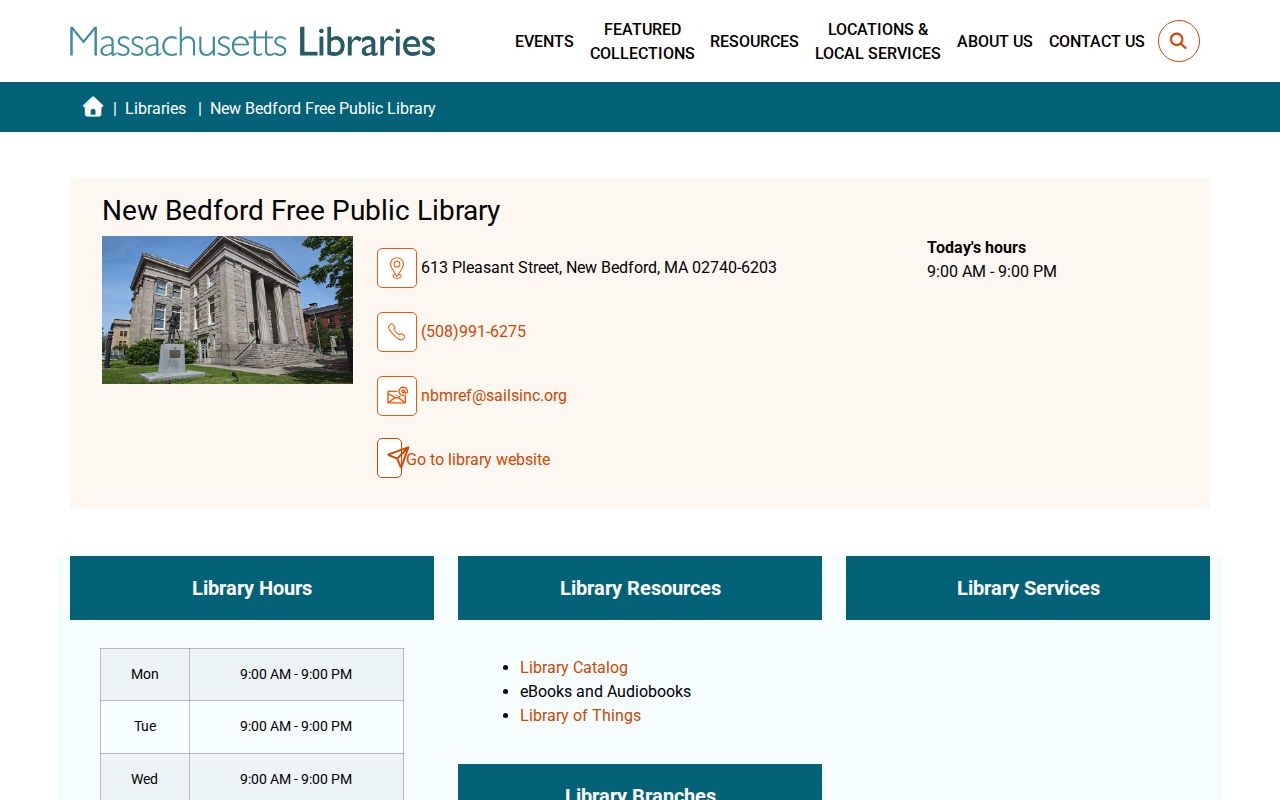This screenshot has width=1280, height=800.
Task: Open the Contact Us menu
Action: coord(1097,41)
